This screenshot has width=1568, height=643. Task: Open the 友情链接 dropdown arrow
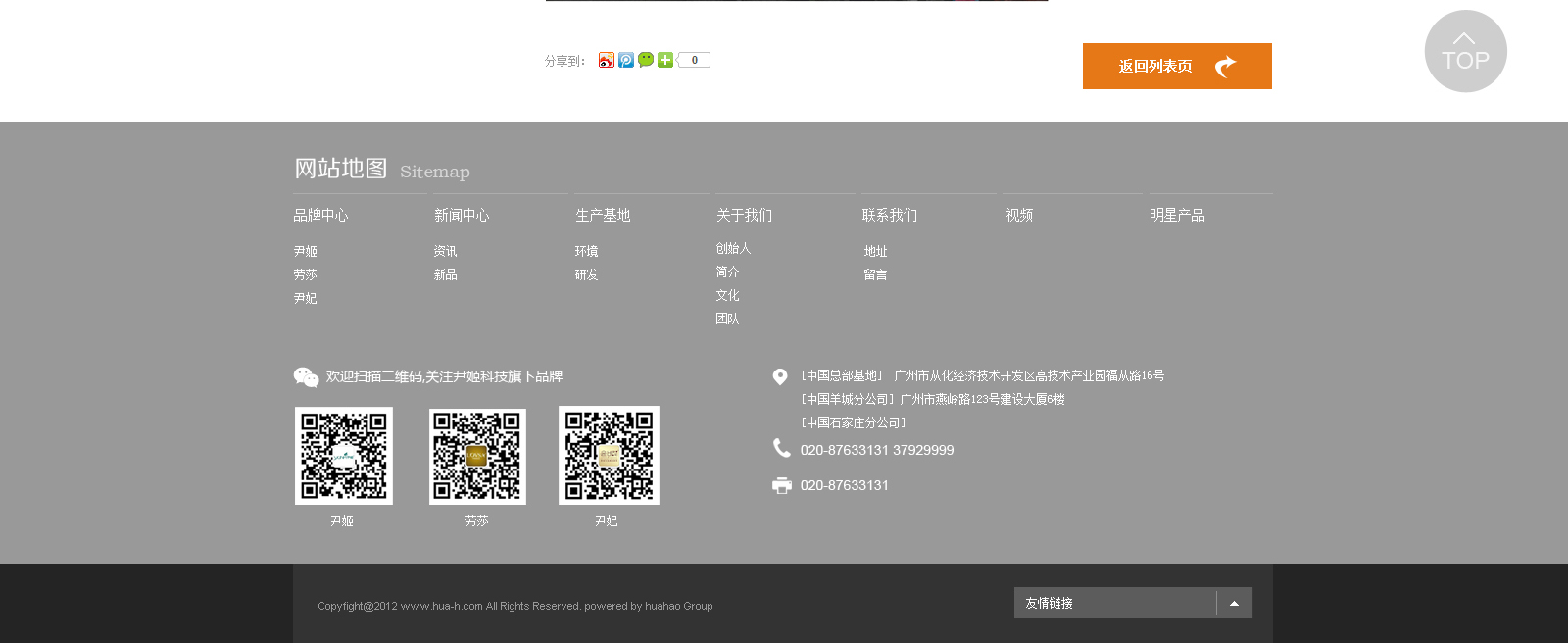[1234, 603]
